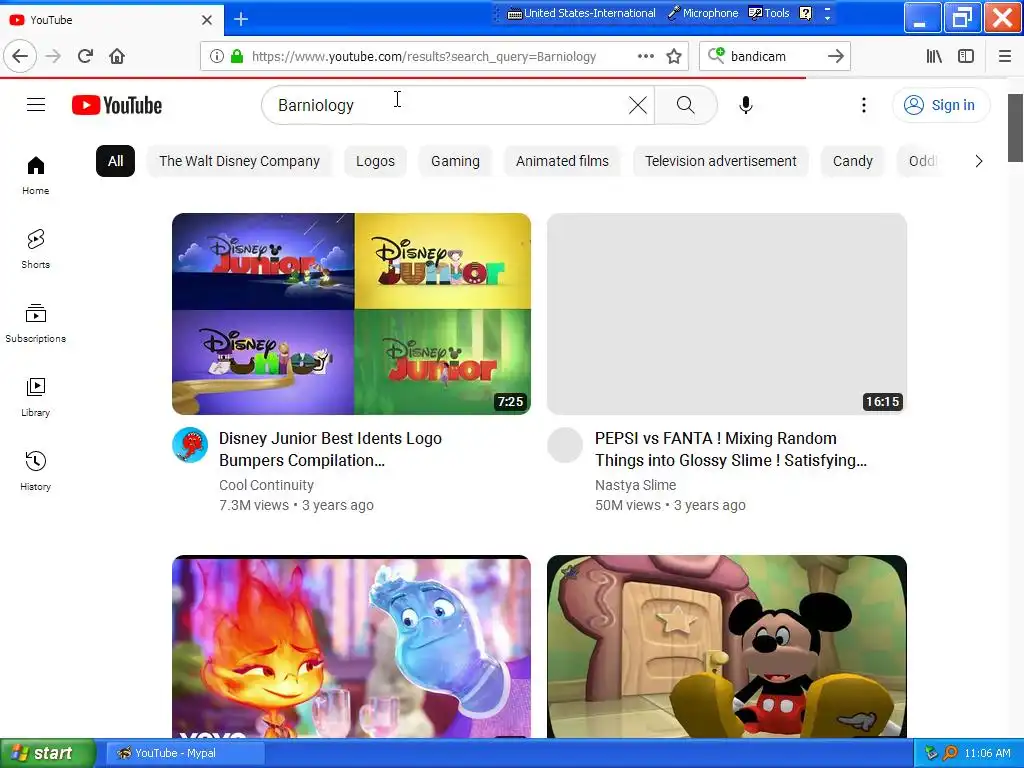The height and width of the screenshot is (768, 1024).
Task: Open the browser hamburger menu
Action: pyautogui.click(x=1005, y=56)
